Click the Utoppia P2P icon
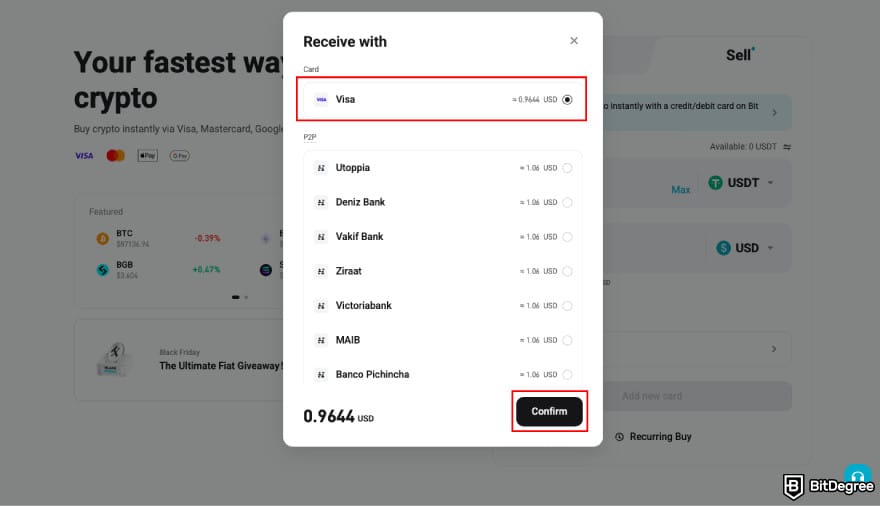 click(x=321, y=168)
